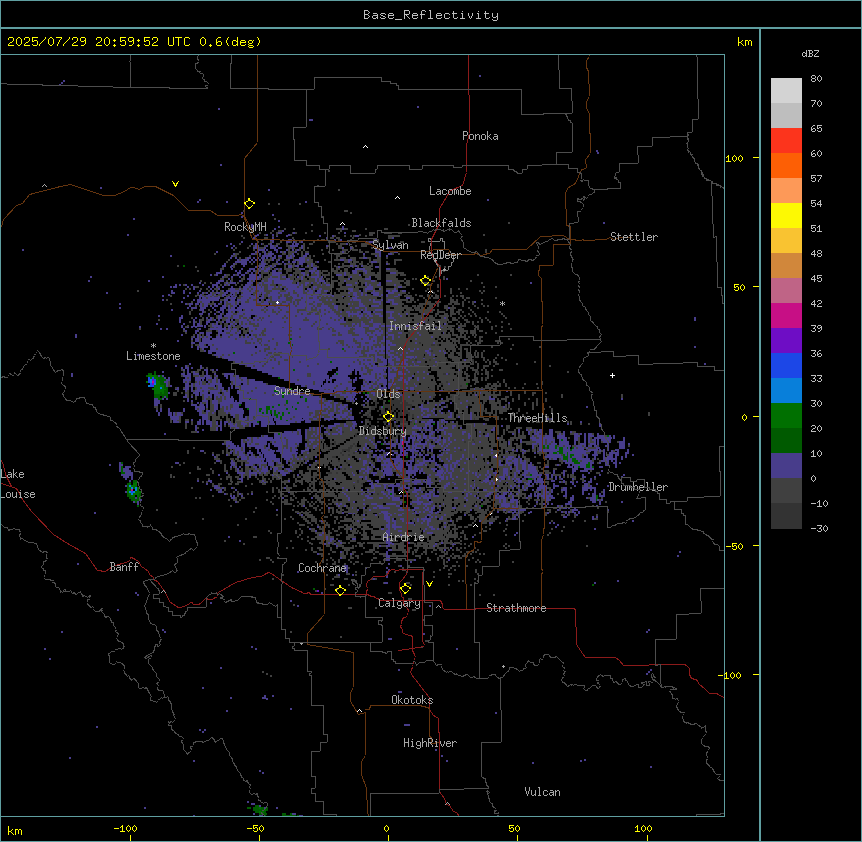The image size is (862, 842).
Task: Select the yellow 51-54 dBZ legend swatch
Action: point(786,215)
